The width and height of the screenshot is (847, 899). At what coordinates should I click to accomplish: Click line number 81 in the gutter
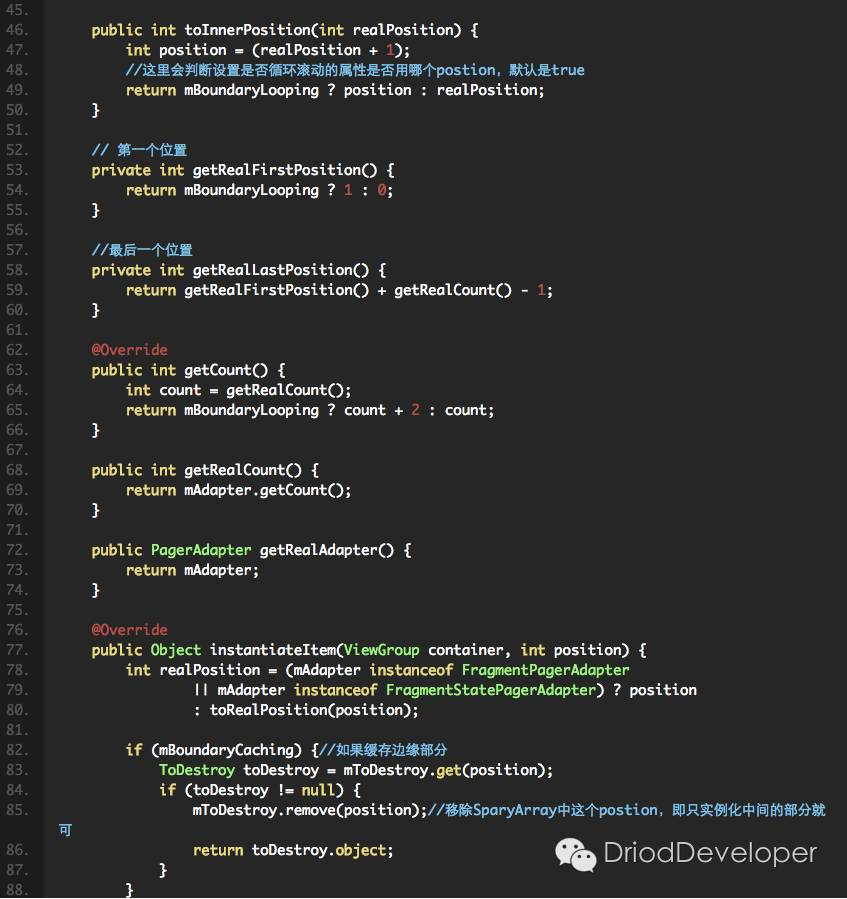(17, 730)
